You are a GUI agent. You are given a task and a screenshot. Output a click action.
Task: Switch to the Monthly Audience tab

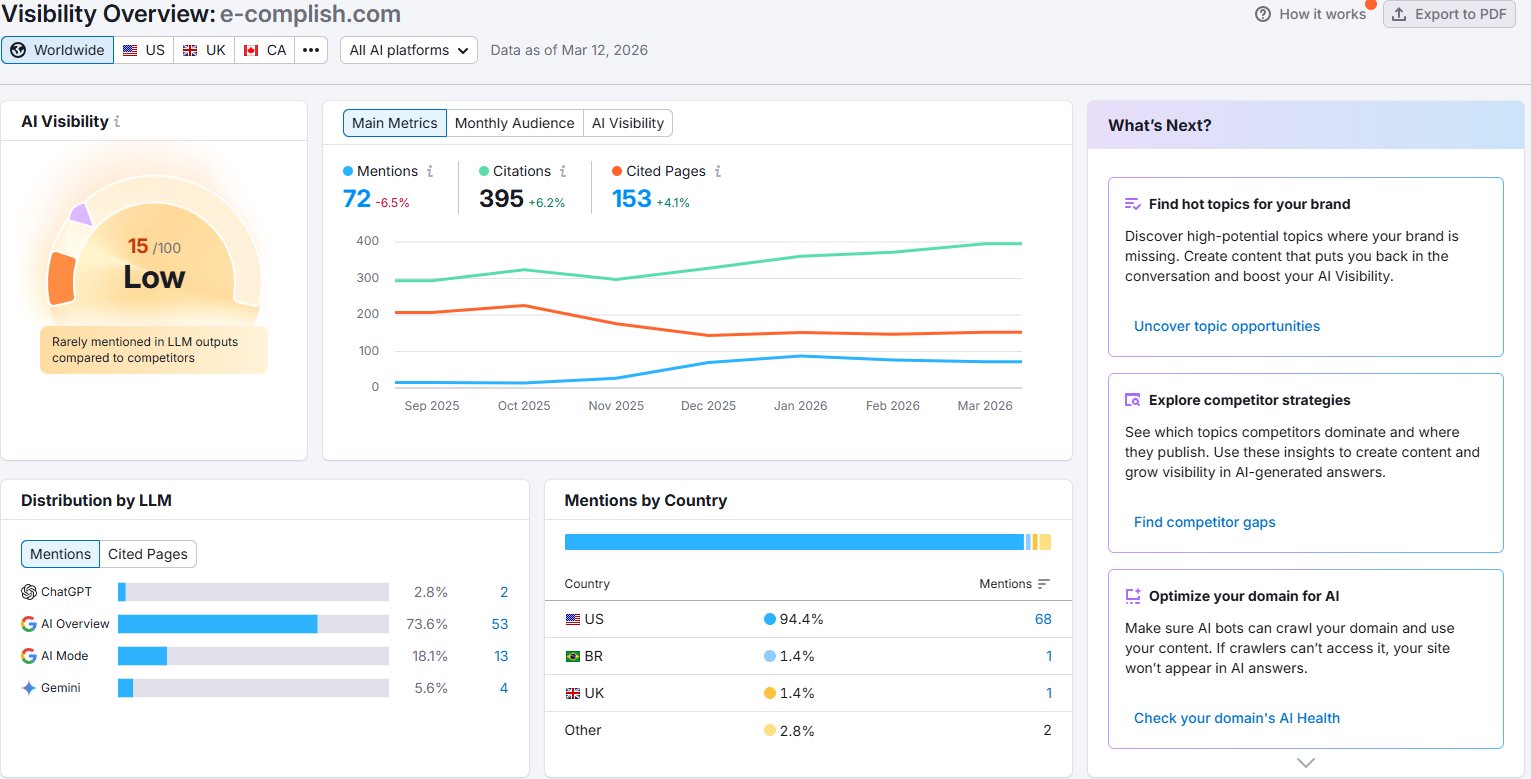(x=514, y=123)
